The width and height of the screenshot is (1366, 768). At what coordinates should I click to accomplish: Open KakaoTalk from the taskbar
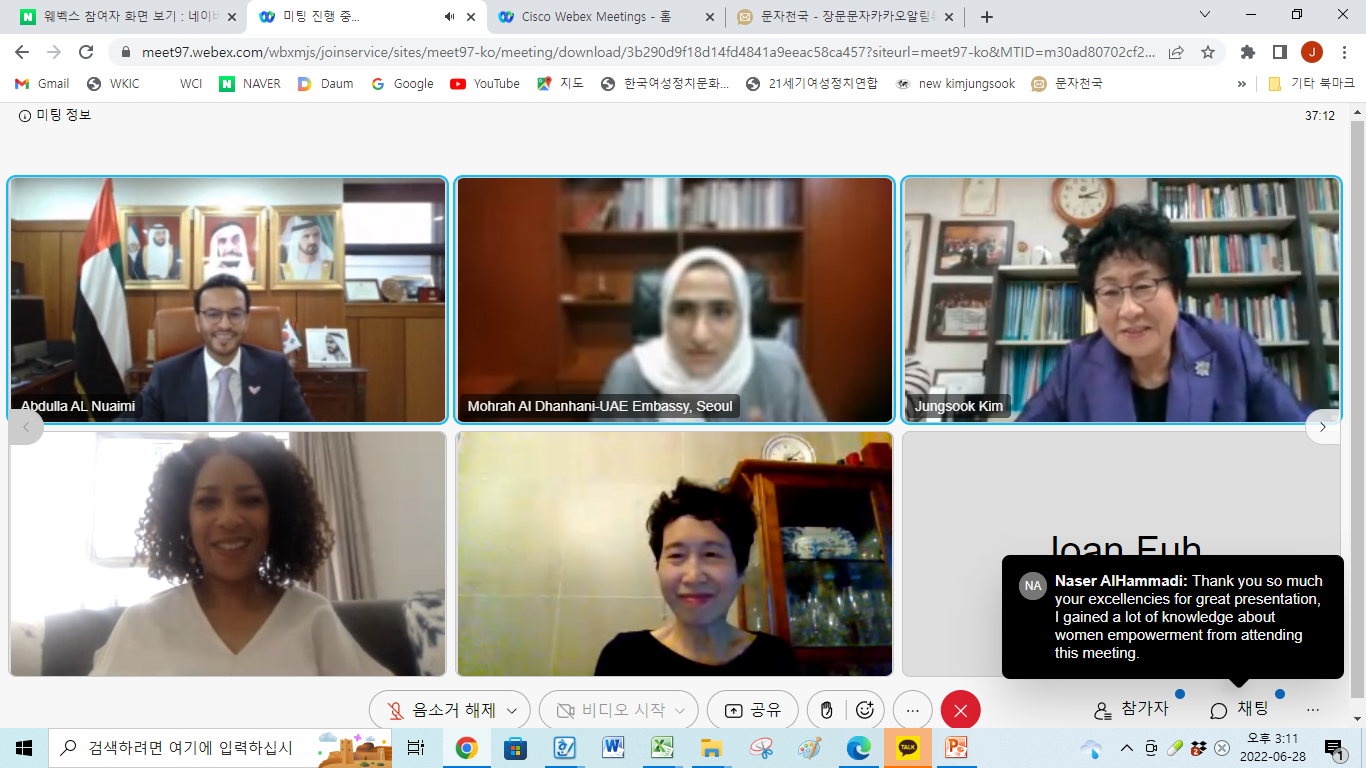point(907,748)
